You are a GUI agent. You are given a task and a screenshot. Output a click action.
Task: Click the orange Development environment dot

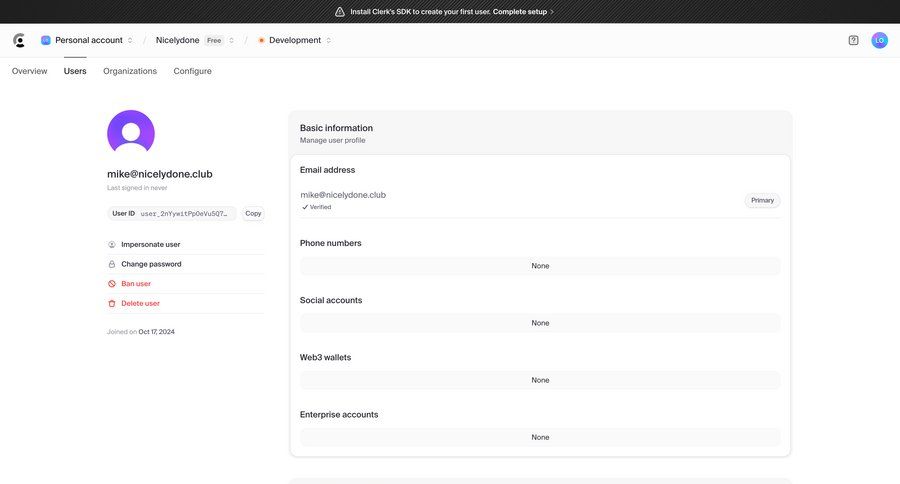pos(261,40)
